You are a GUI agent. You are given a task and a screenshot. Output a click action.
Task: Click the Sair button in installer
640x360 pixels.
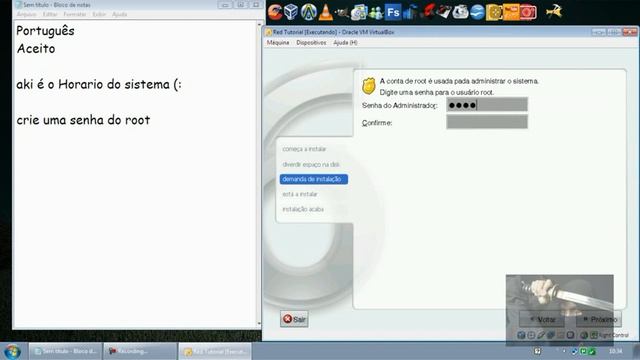(294, 319)
